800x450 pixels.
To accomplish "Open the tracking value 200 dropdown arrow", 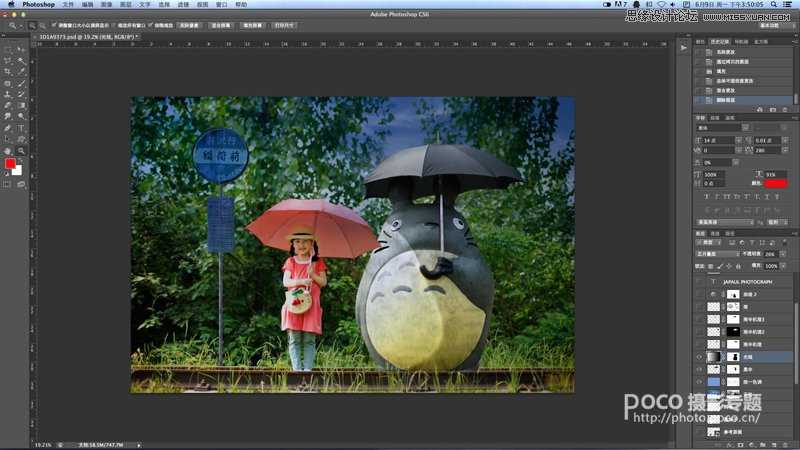I will click(x=786, y=150).
